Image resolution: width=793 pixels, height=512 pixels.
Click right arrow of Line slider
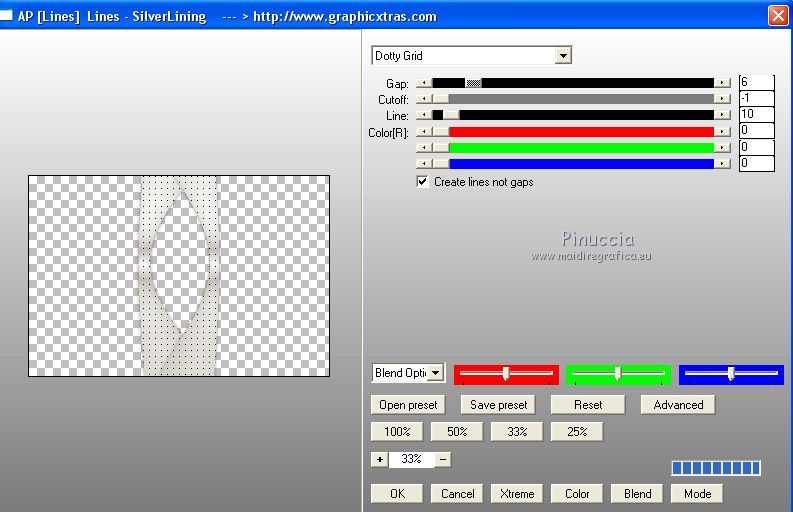point(722,115)
